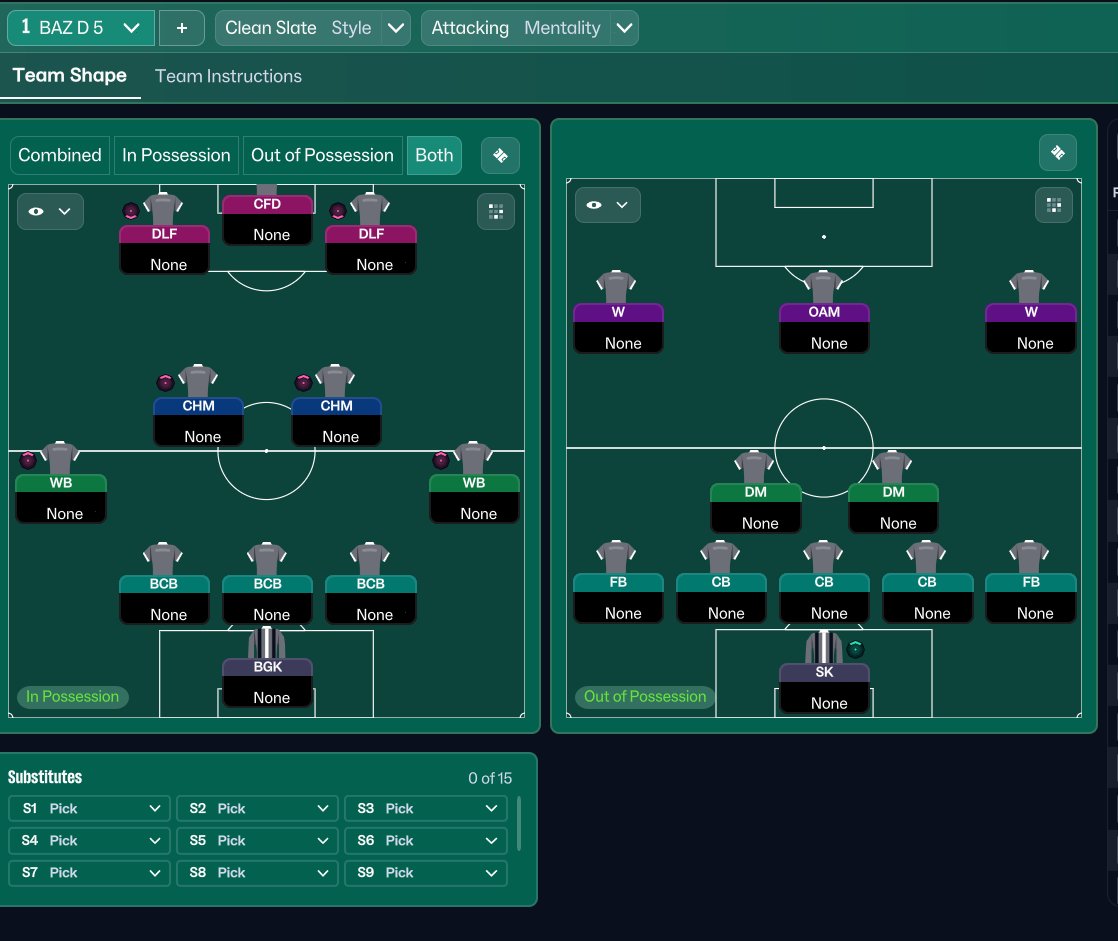1118x941 pixels.
Task: Click the Out of Possession pitch label
Action: [x=645, y=696]
